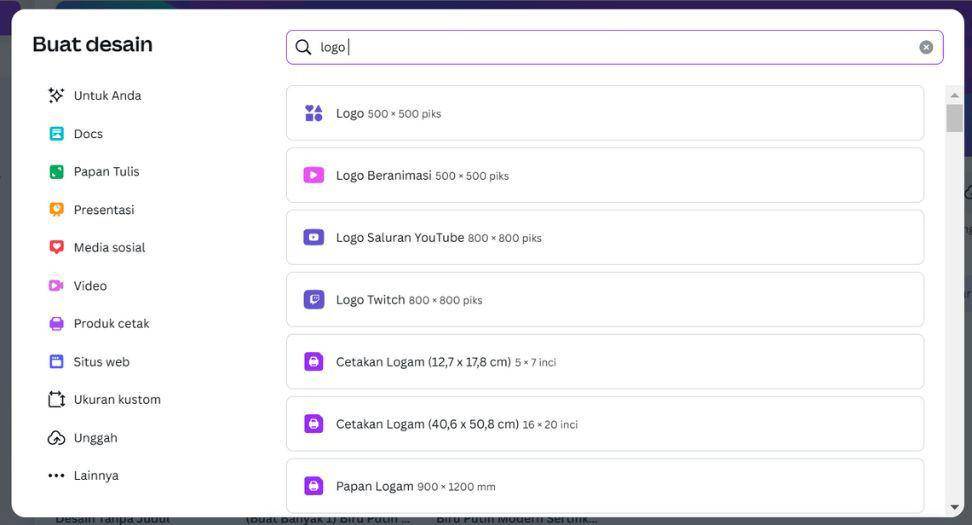Pick the Logo Twitch 800 × 800 result
This screenshot has width=972, height=525.
(x=605, y=299)
